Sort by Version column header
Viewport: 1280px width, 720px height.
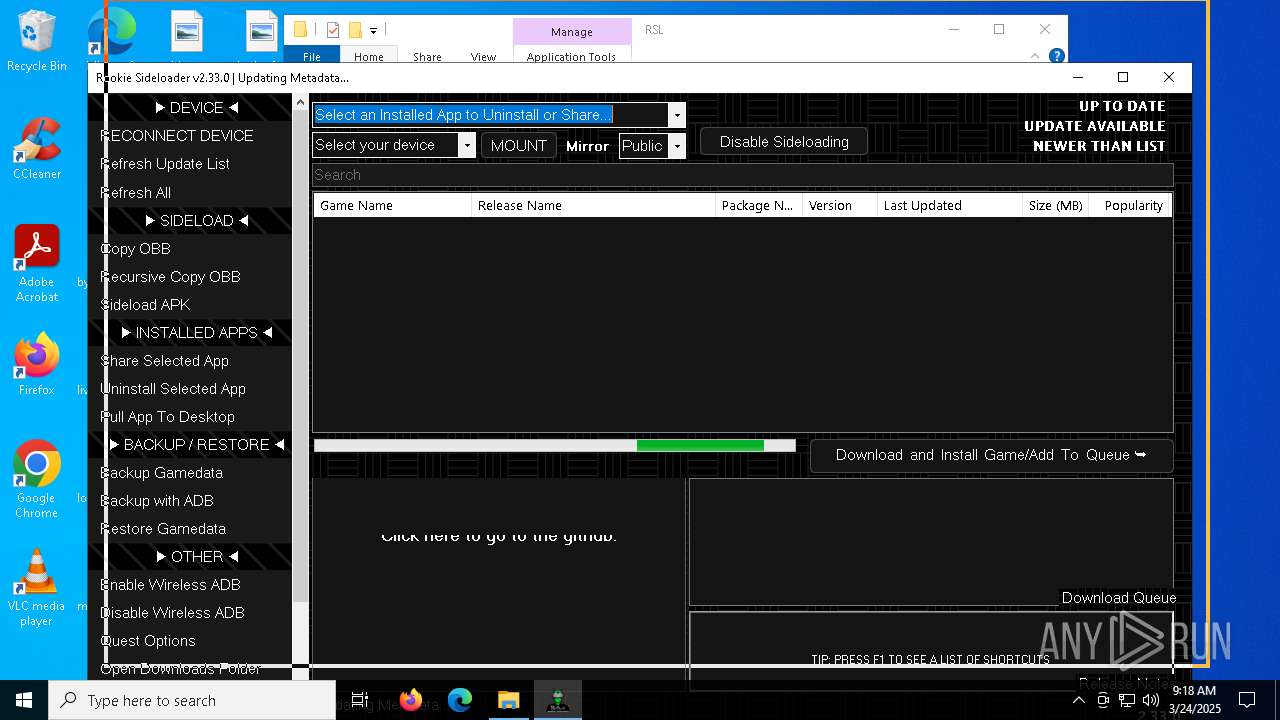point(839,205)
